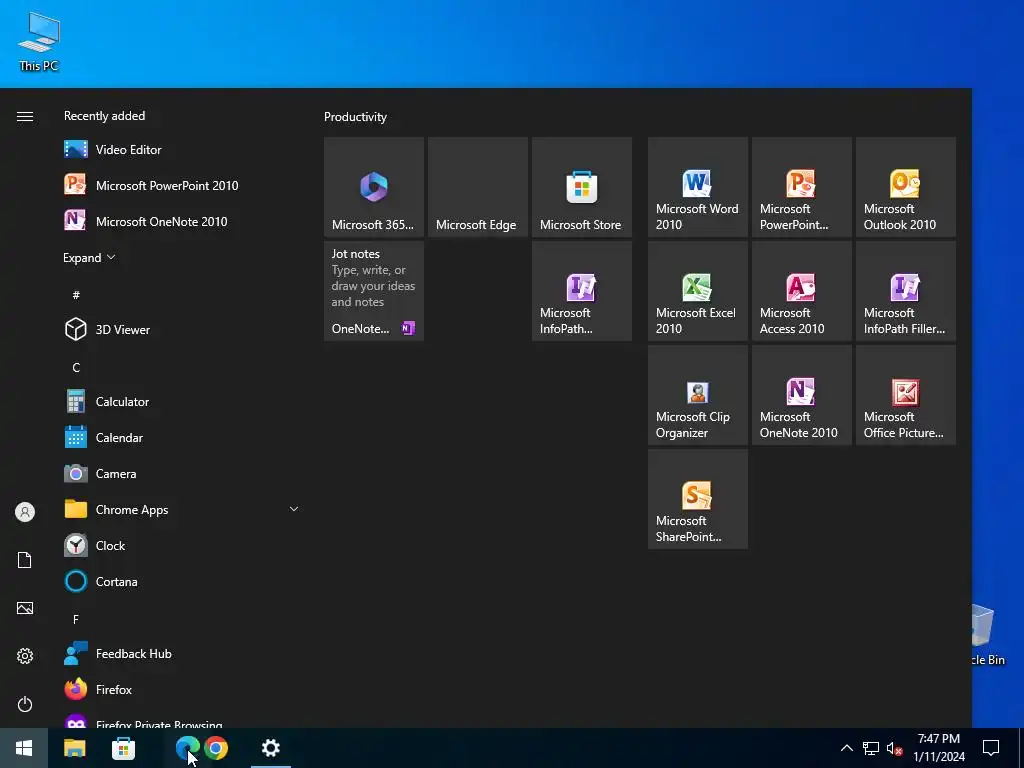Open 3D Viewer app
The width and height of the screenshot is (1024, 768).
180,330
